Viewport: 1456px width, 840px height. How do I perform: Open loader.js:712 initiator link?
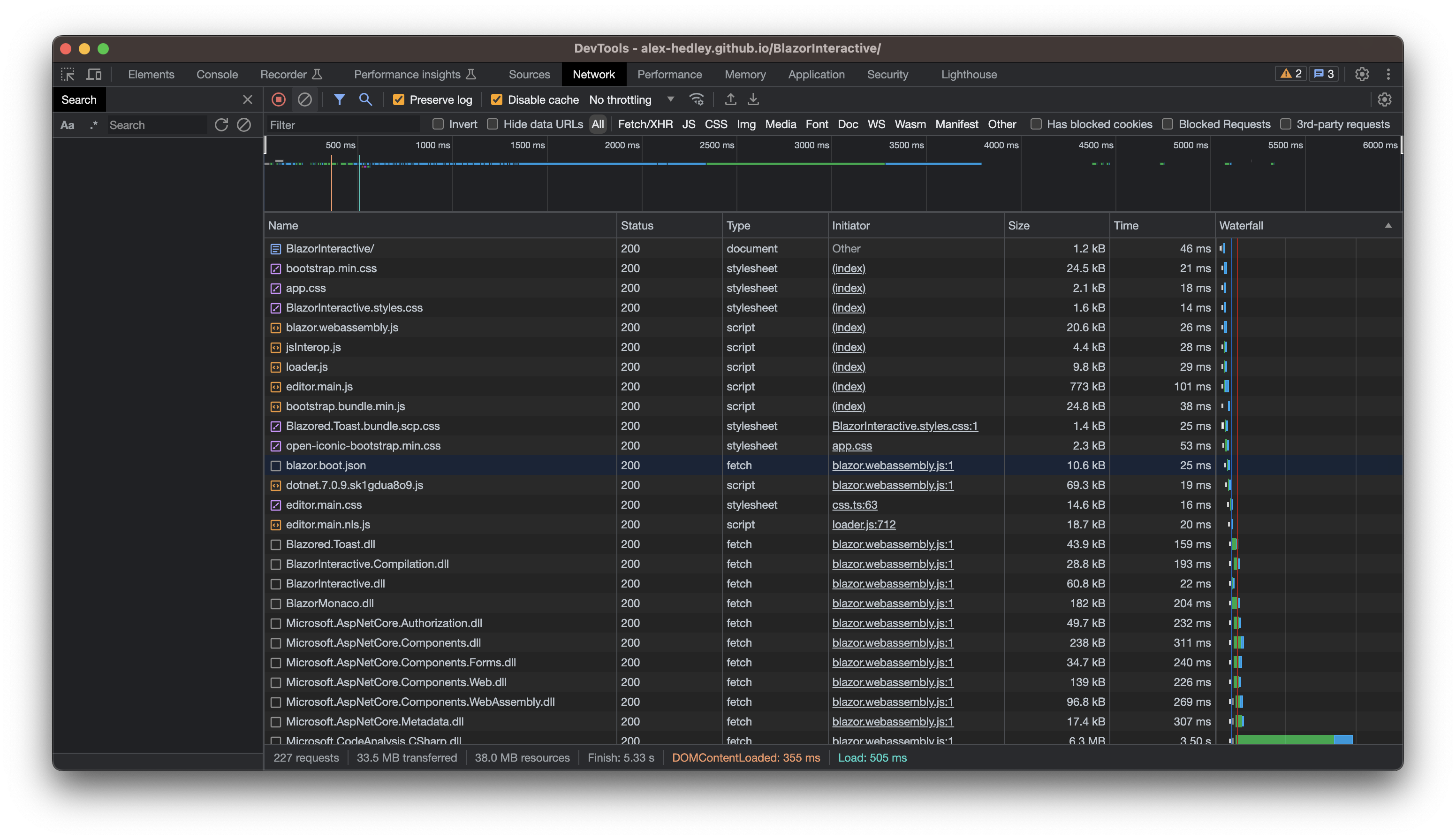(864, 525)
